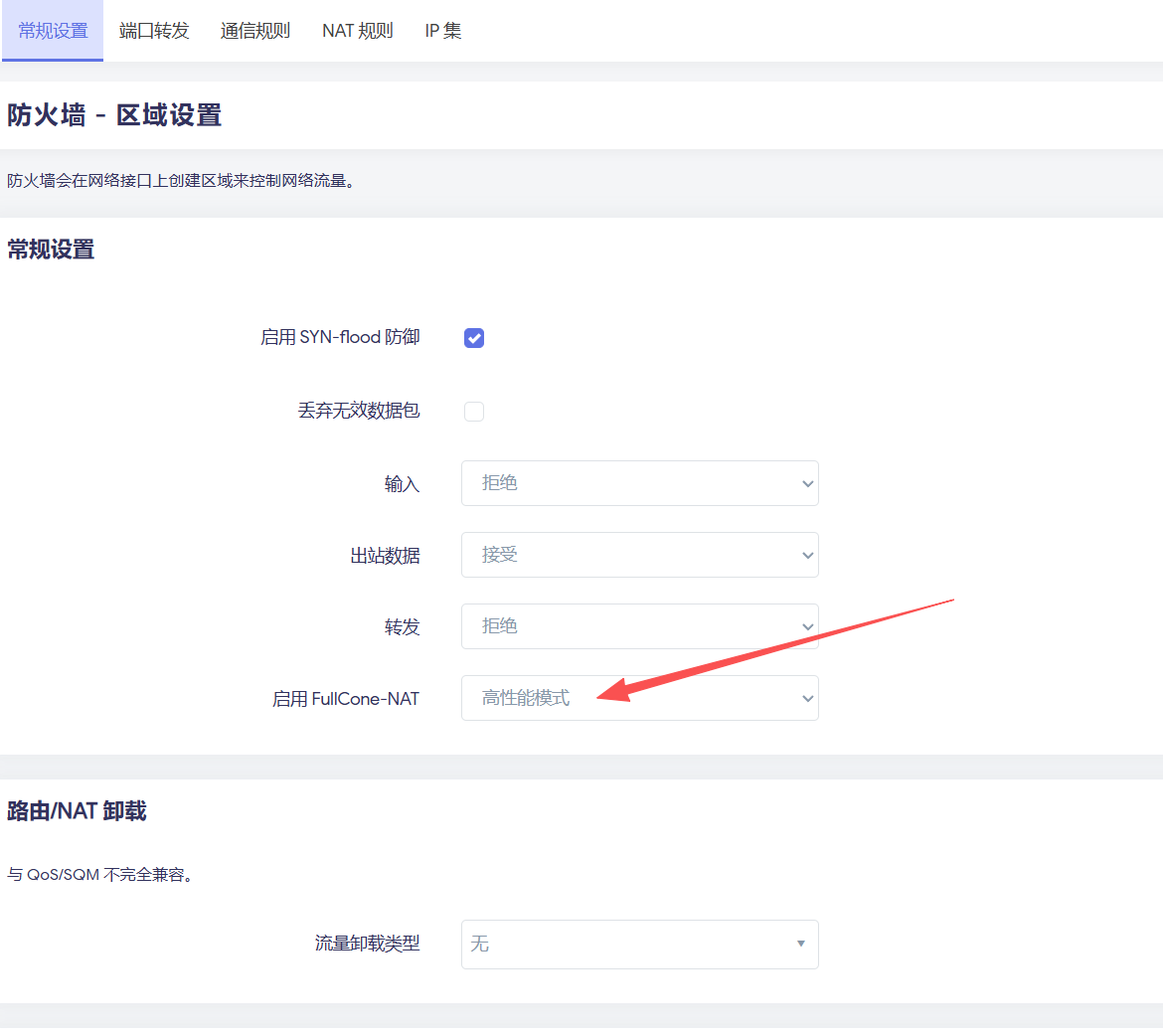Screen dimensions: 1163x1036
Task: Click the 路由/NAT 卸载 heading
Action: point(77,810)
